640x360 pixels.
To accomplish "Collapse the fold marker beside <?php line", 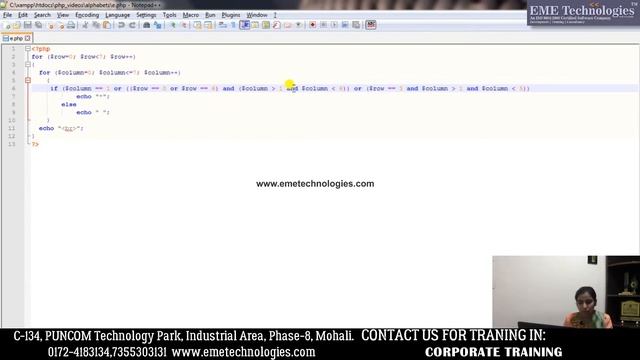I will [28, 49].
